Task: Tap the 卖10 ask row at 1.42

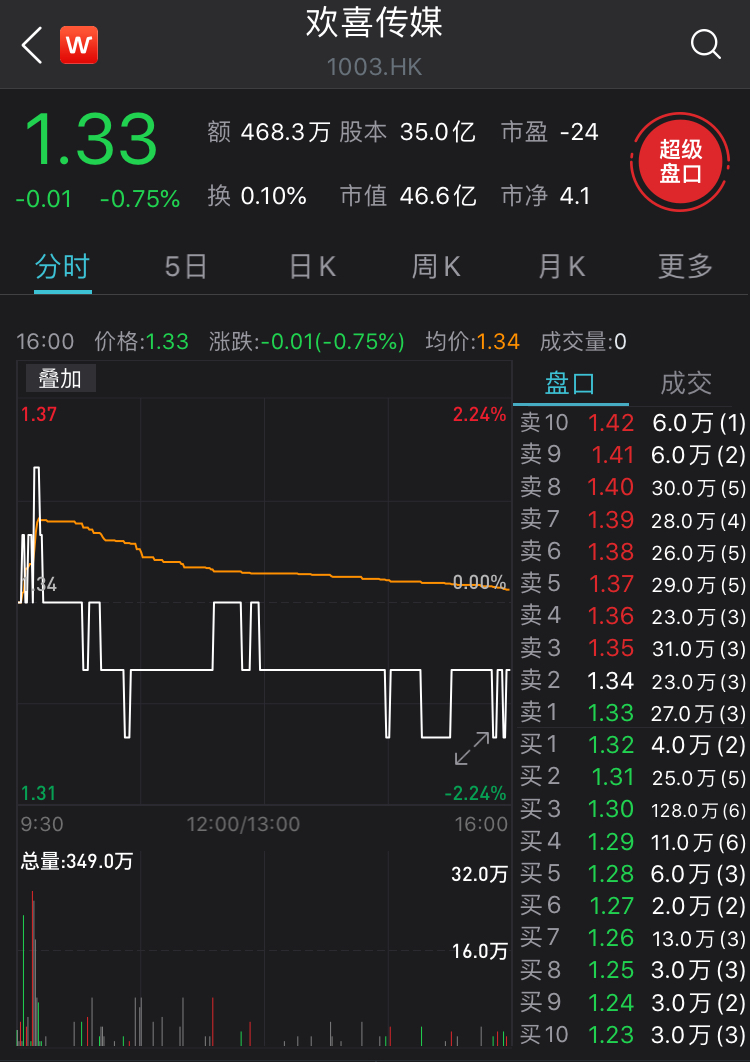Action: coord(632,422)
